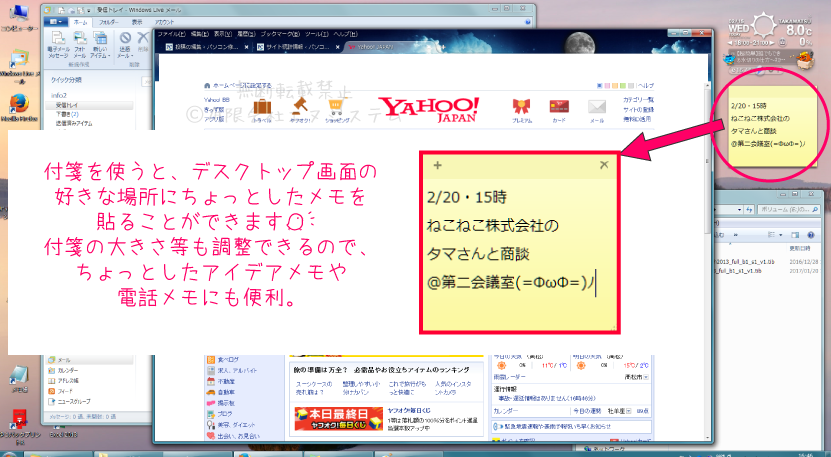Click the アプリ版 link
Viewport: 831px width, 457px height.
[x=214, y=119]
